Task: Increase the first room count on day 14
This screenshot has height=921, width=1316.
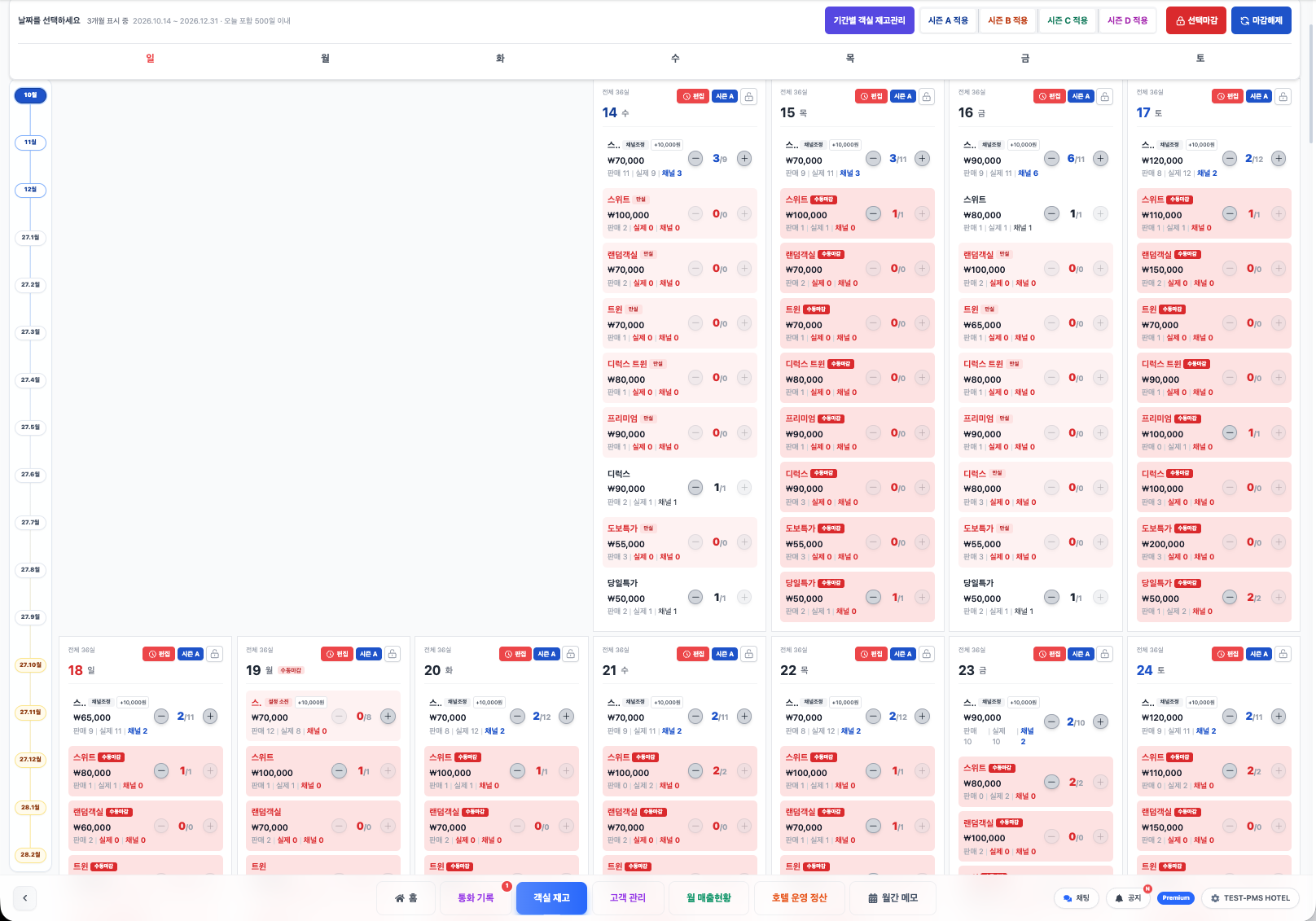Action: coord(744,159)
